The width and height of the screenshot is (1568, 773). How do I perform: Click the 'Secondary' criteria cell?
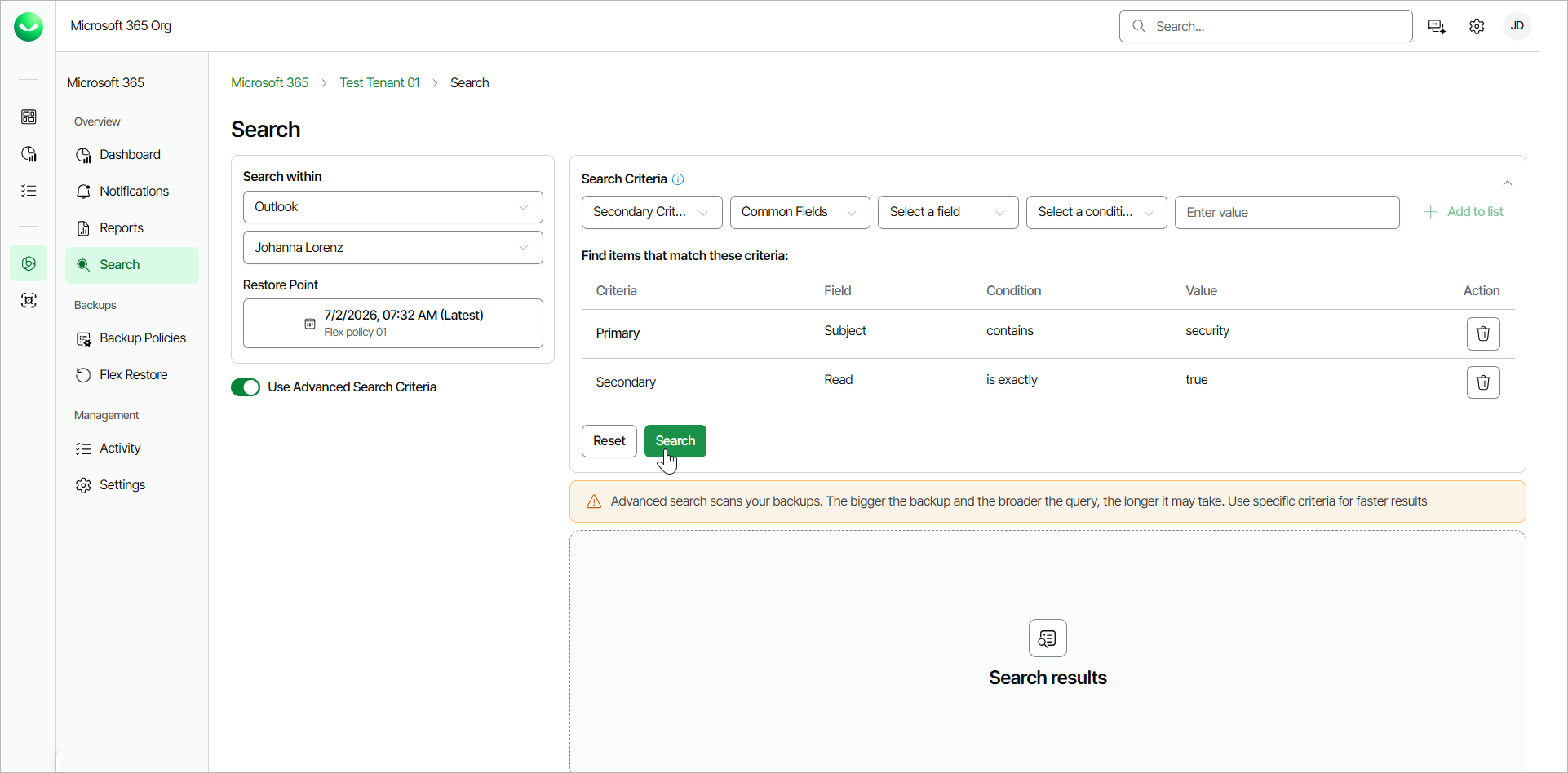tap(626, 382)
